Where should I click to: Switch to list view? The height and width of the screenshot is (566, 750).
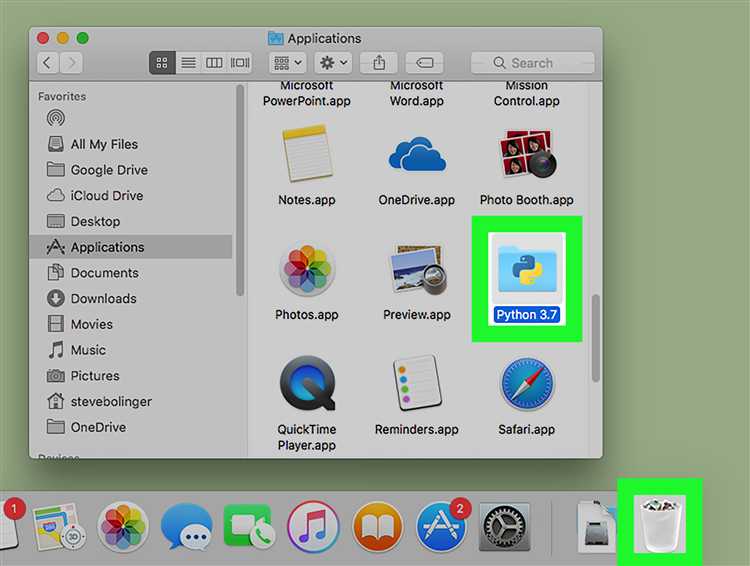pos(188,63)
